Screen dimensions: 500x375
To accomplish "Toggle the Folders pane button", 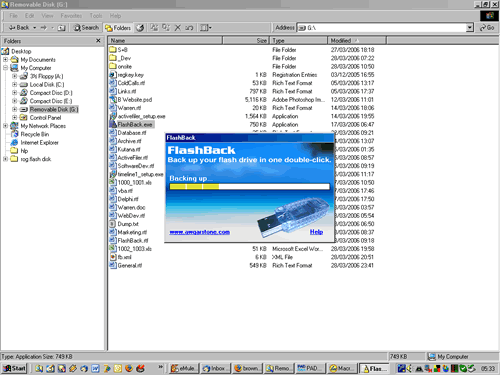I will [x=118, y=28].
